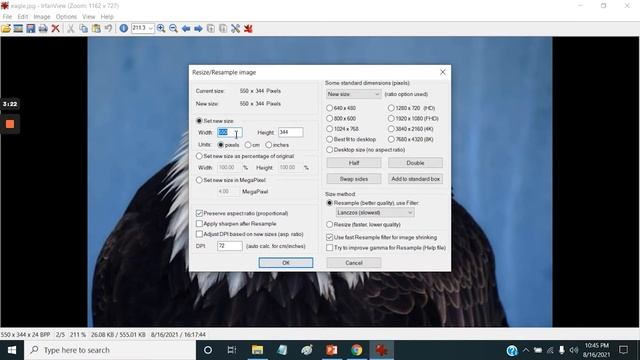Click the red IrfanView About icon
The image size is (640, 360).
click(248, 29)
